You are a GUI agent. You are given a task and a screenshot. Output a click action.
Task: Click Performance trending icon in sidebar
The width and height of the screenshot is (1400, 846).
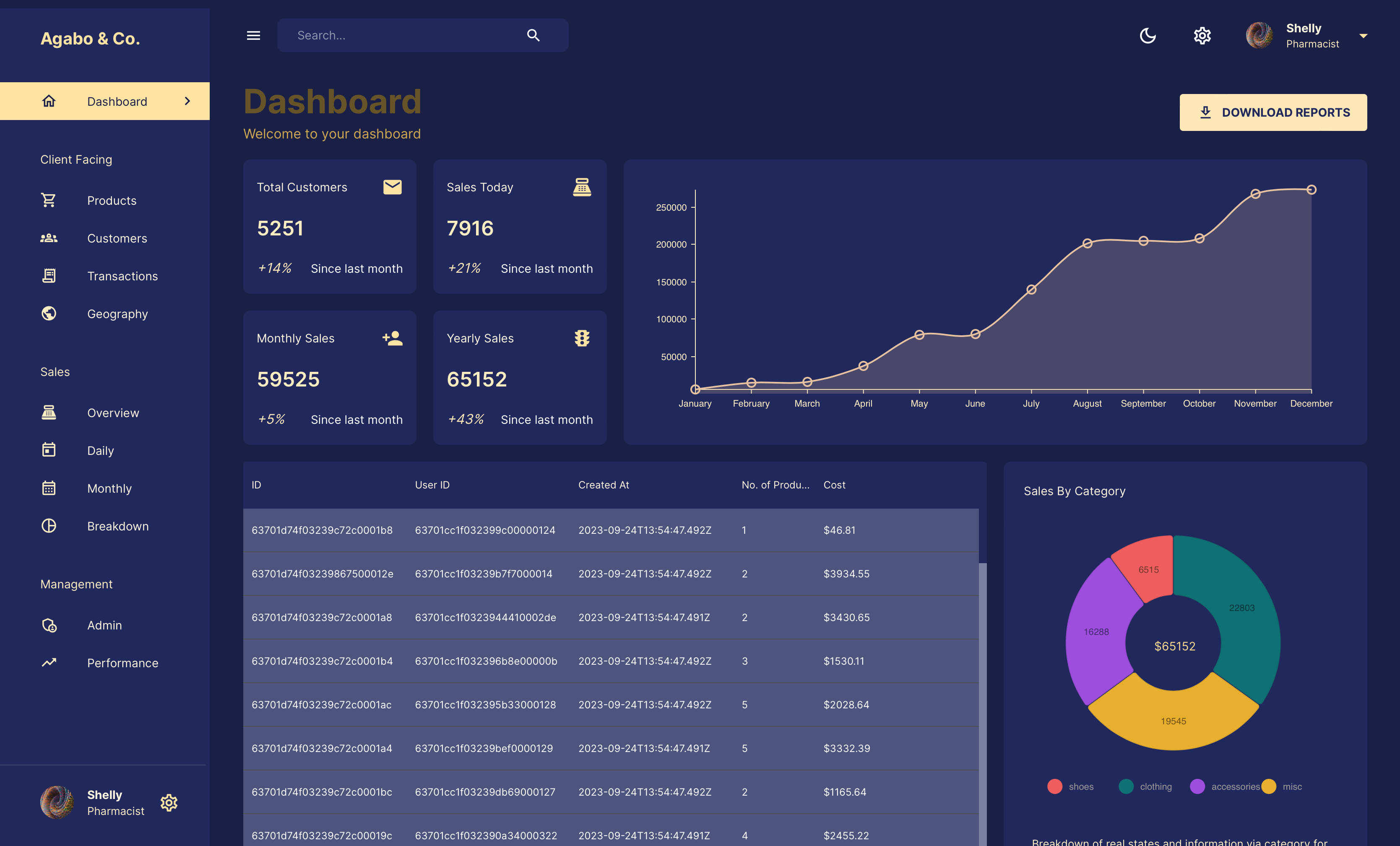pyautogui.click(x=49, y=662)
